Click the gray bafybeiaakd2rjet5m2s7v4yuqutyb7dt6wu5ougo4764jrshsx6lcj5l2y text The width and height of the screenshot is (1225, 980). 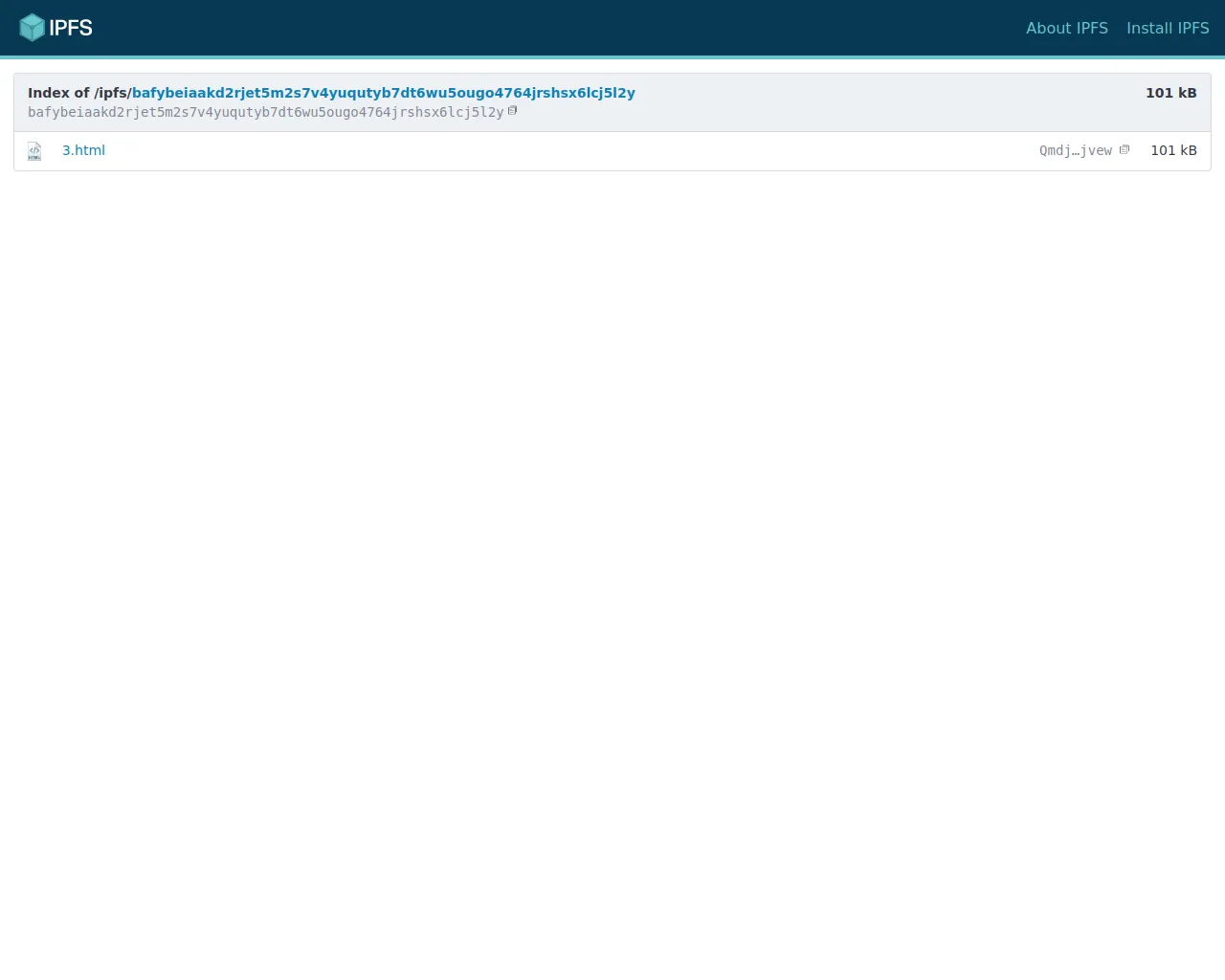click(x=265, y=112)
